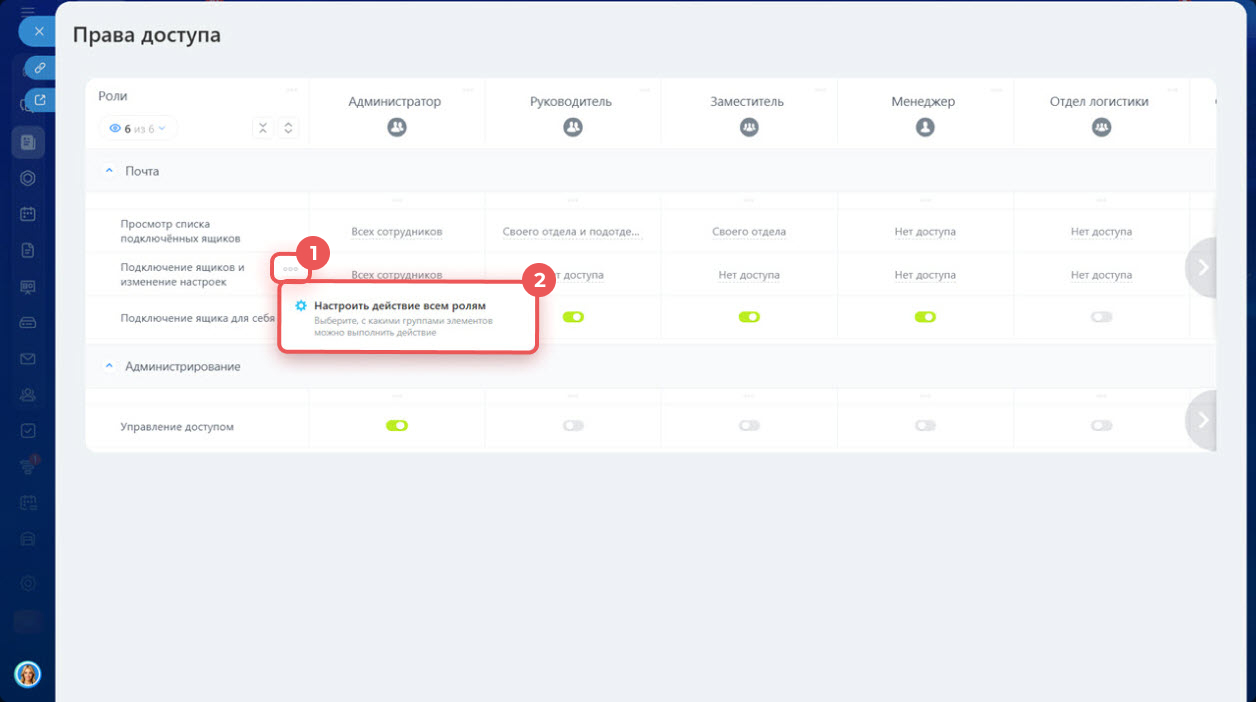Click 'Своего отдела' value for Заместитель
Screen dimensions: 1256x702
pyautogui.click(x=749, y=232)
